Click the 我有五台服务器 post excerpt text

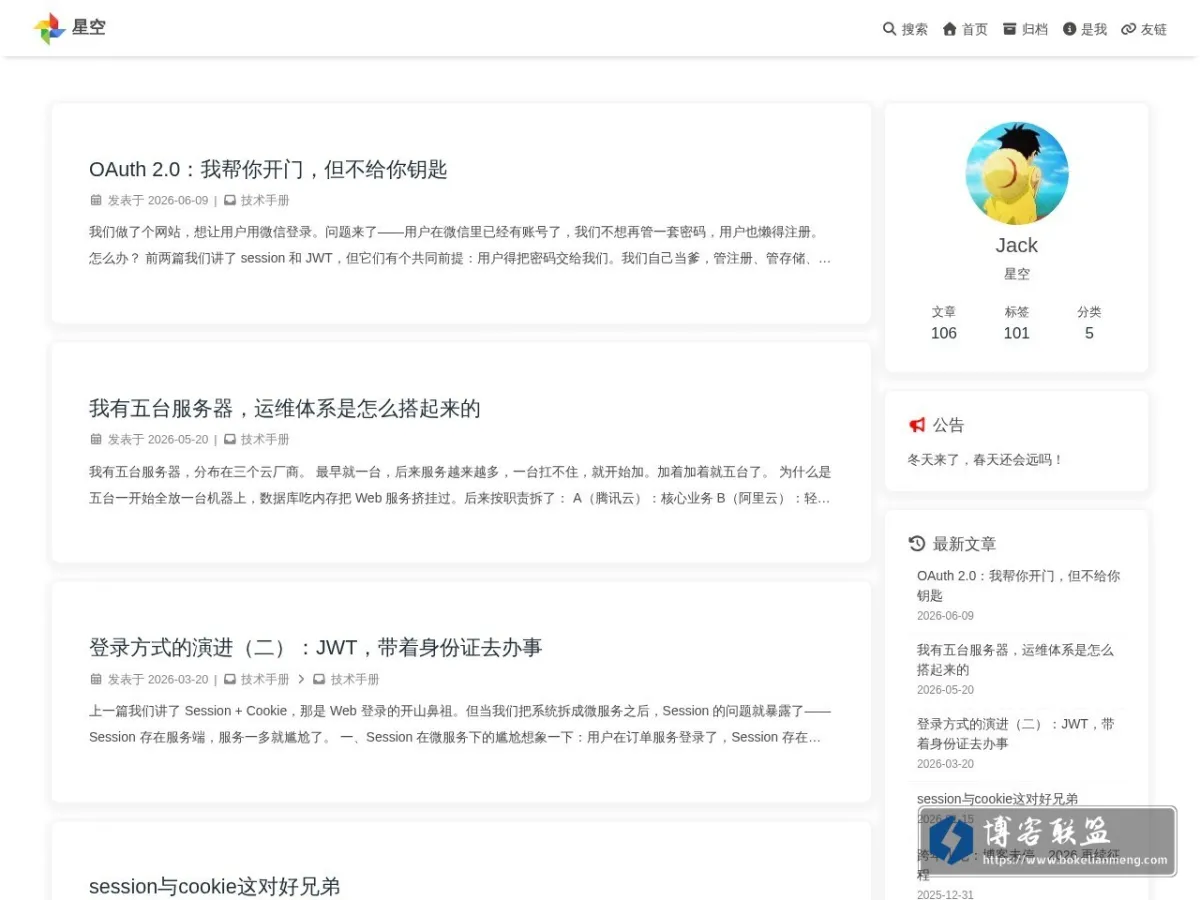(x=460, y=484)
